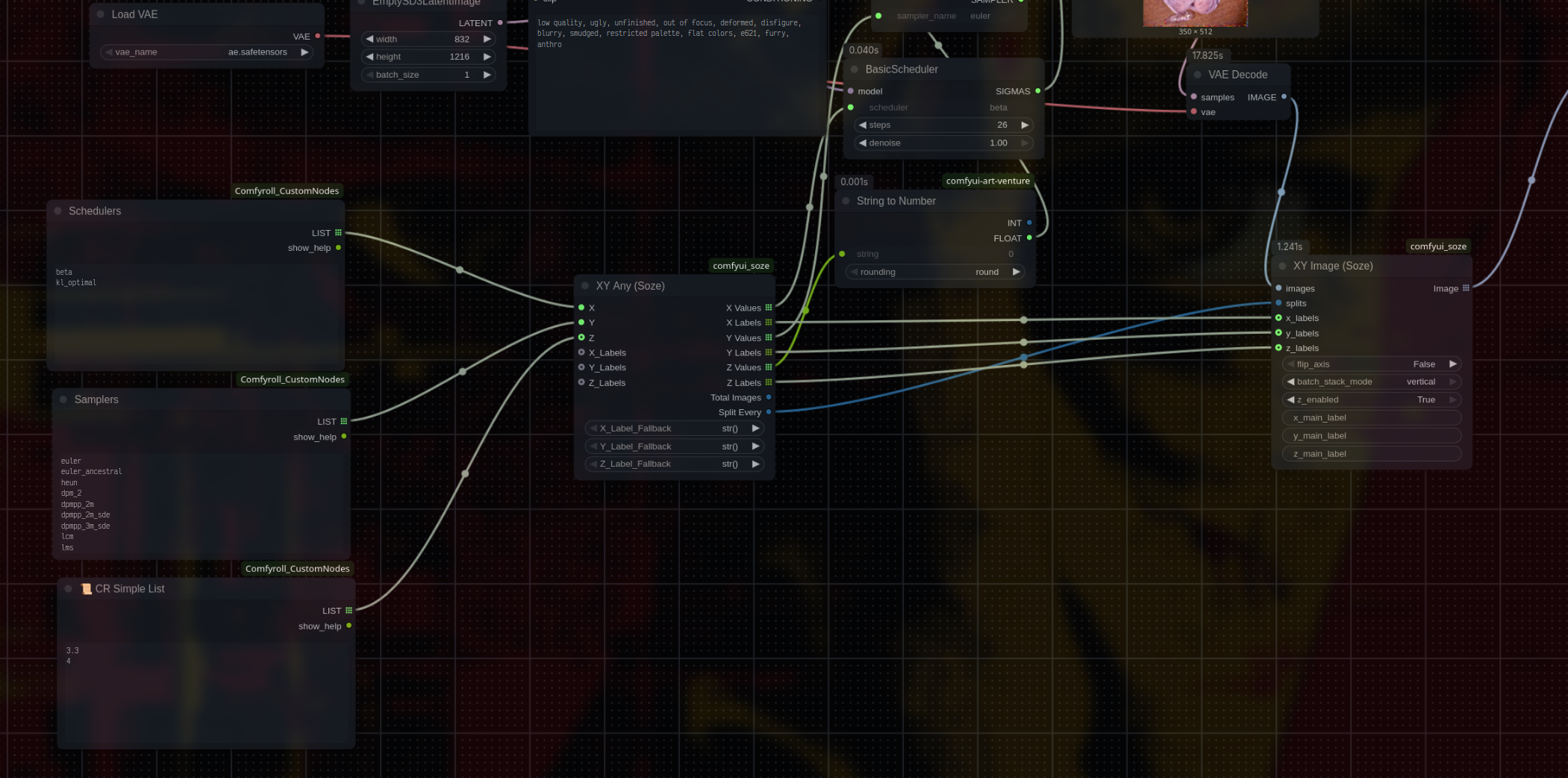Decrease height with the left arrow
Image resolution: width=1568 pixels, height=778 pixels.
369,57
